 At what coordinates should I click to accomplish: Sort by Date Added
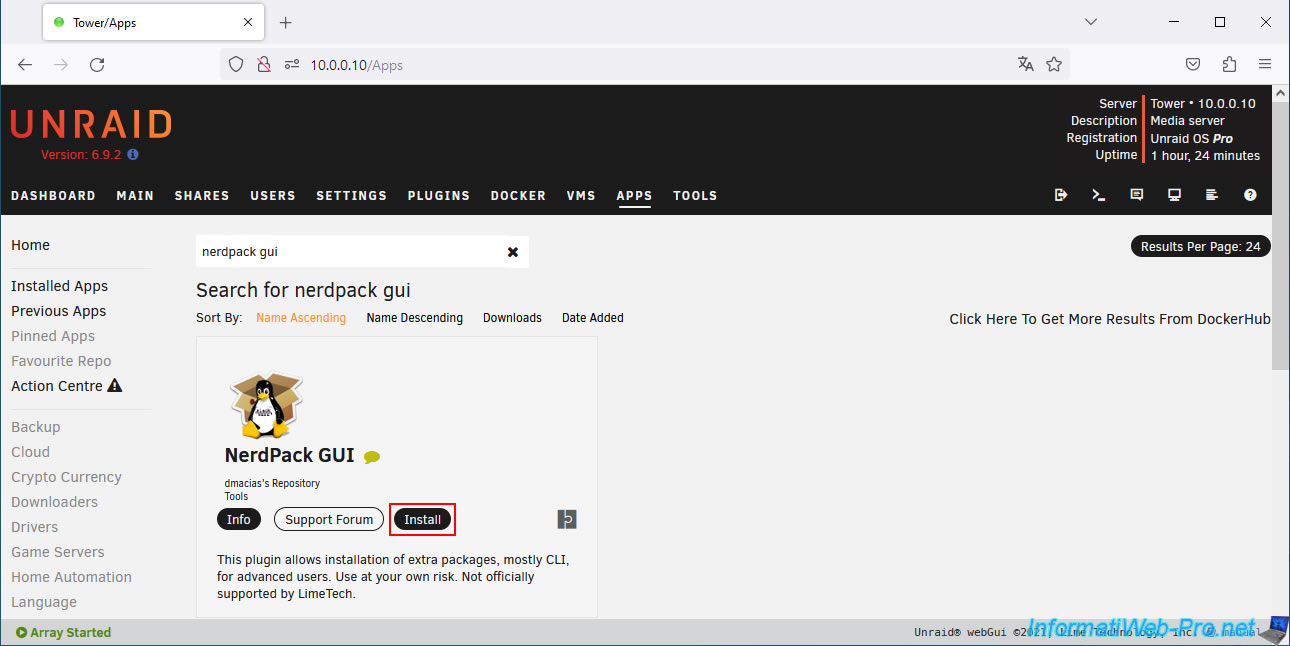pos(593,318)
